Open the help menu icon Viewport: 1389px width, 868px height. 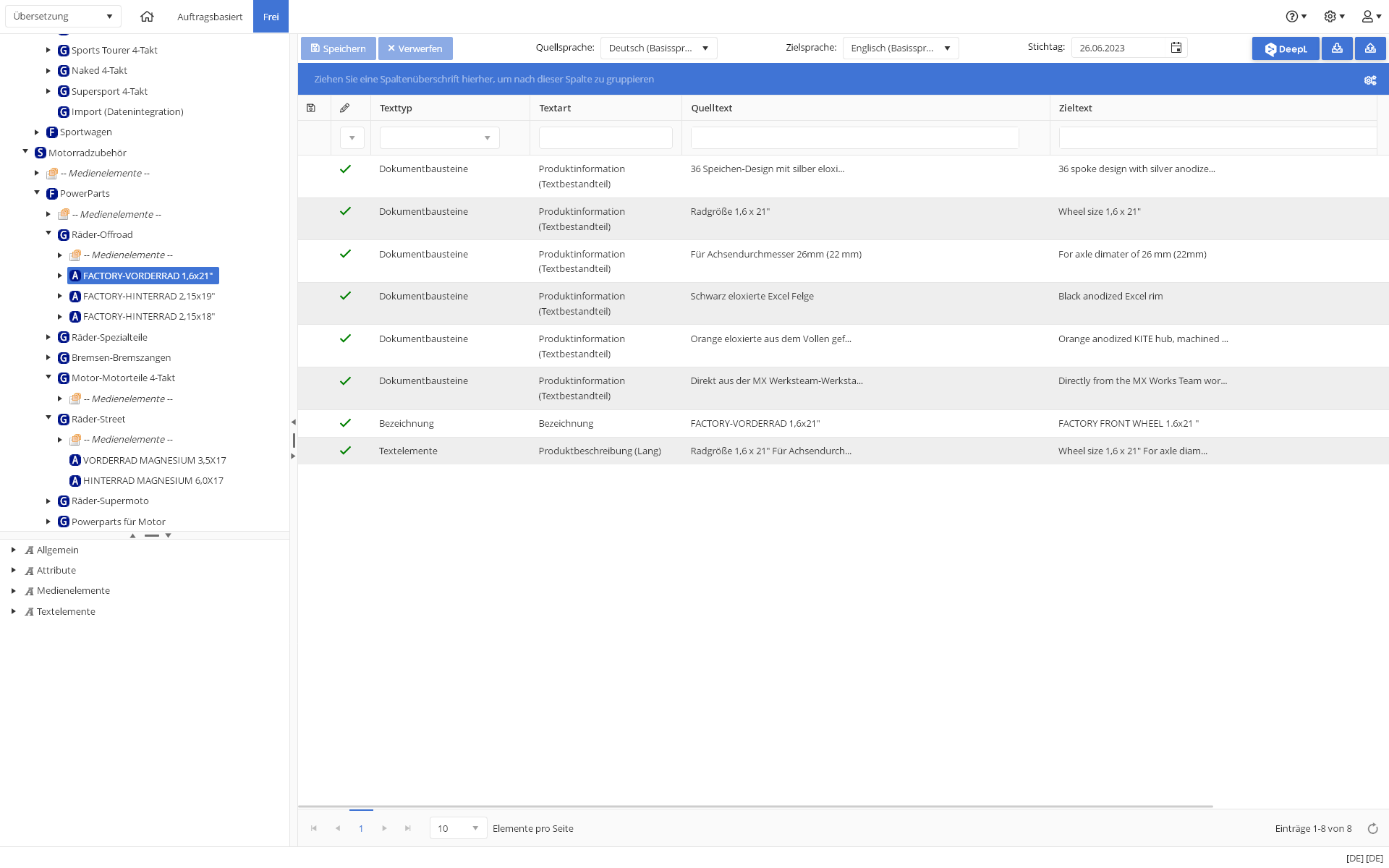[1296, 16]
